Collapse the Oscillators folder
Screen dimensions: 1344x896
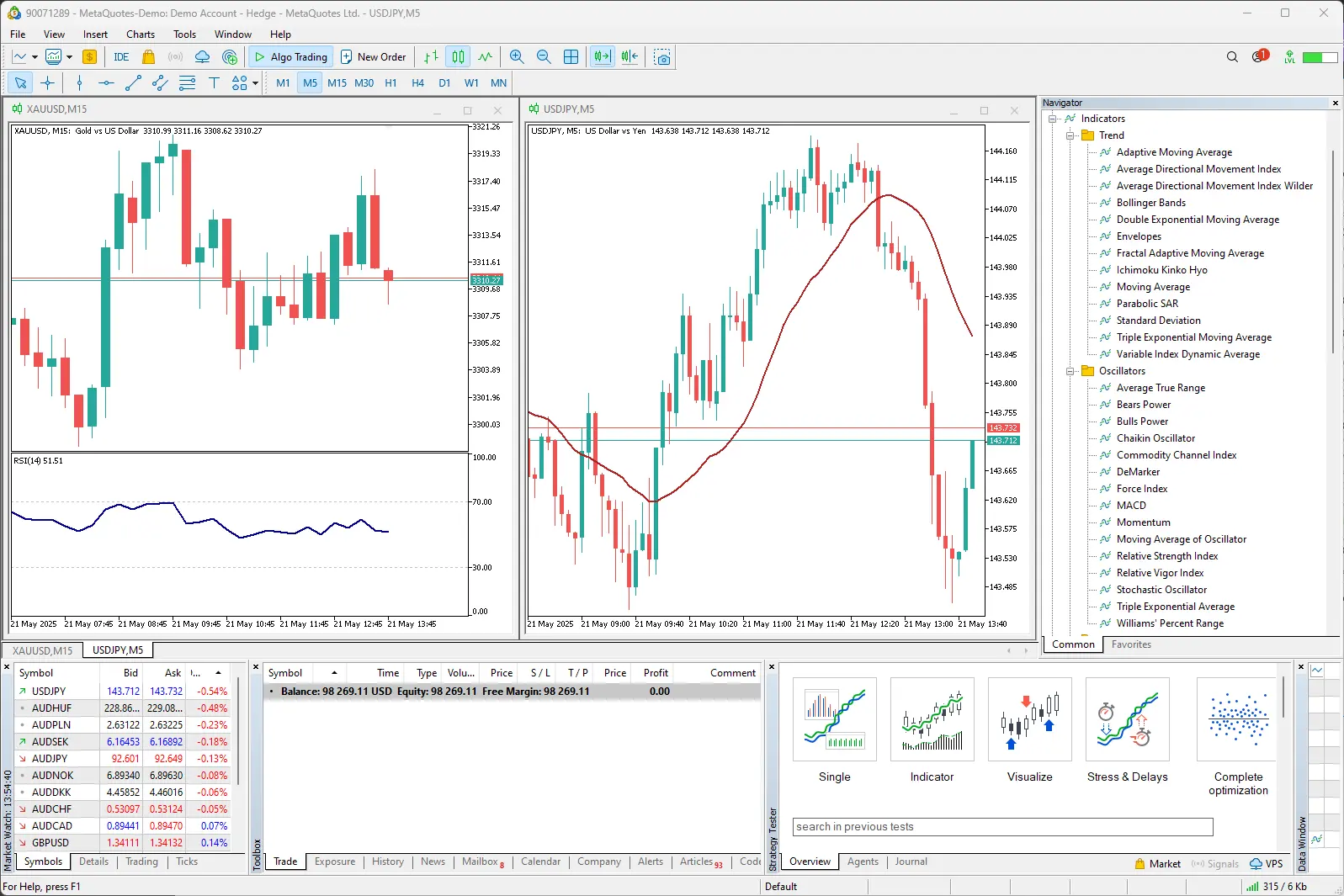click(1070, 371)
